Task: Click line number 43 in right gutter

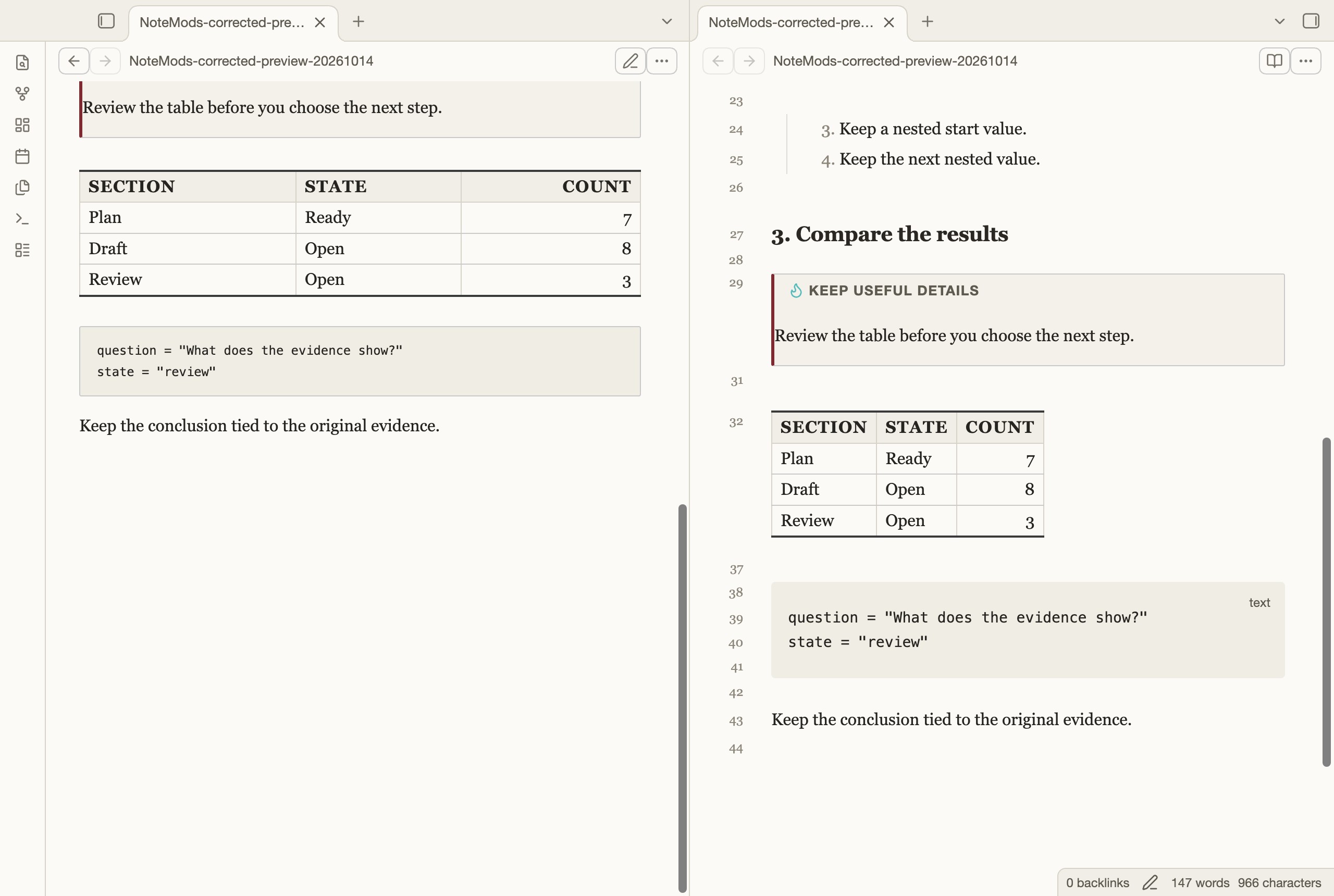Action: click(736, 720)
